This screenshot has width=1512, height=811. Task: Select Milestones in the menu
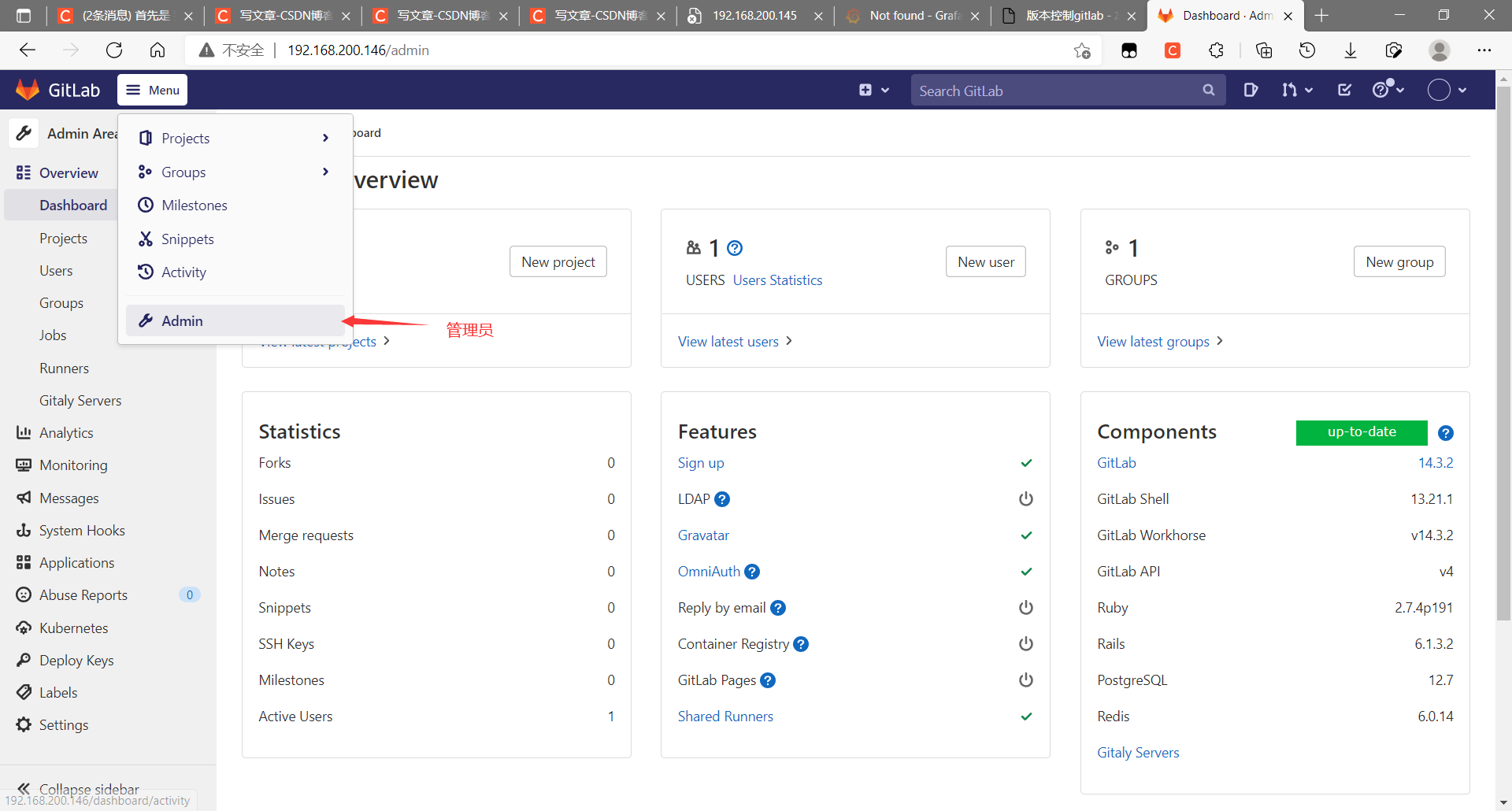coord(235,205)
